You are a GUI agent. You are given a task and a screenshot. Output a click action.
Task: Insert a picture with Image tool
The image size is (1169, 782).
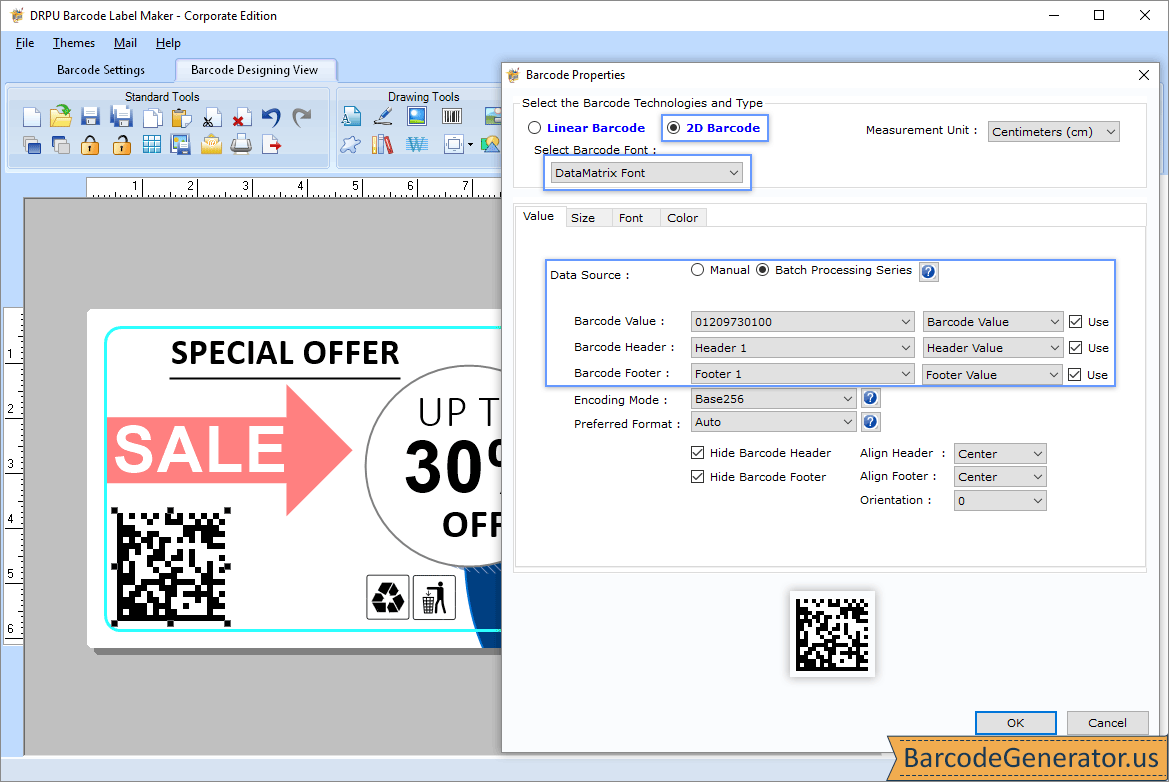(417, 116)
